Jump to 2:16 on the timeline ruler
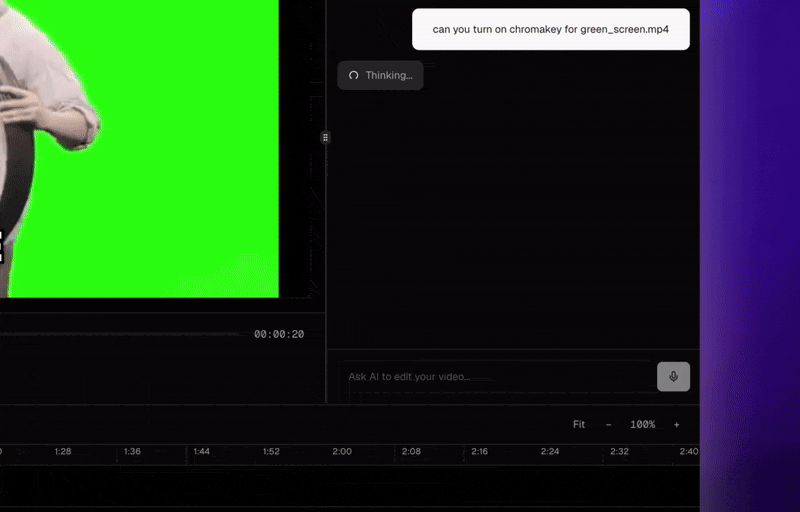The image size is (800, 512). pyautogui.click(x=480, y=451)
